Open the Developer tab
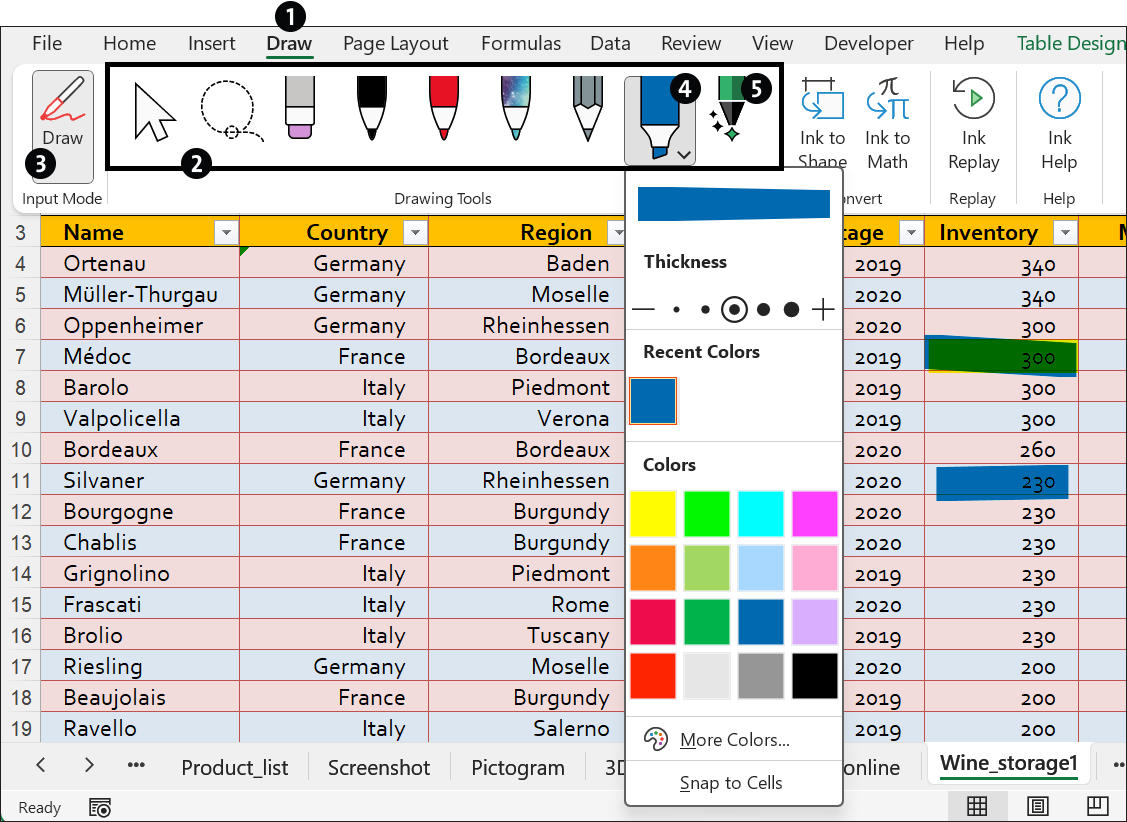 click(x=868, y=43)
